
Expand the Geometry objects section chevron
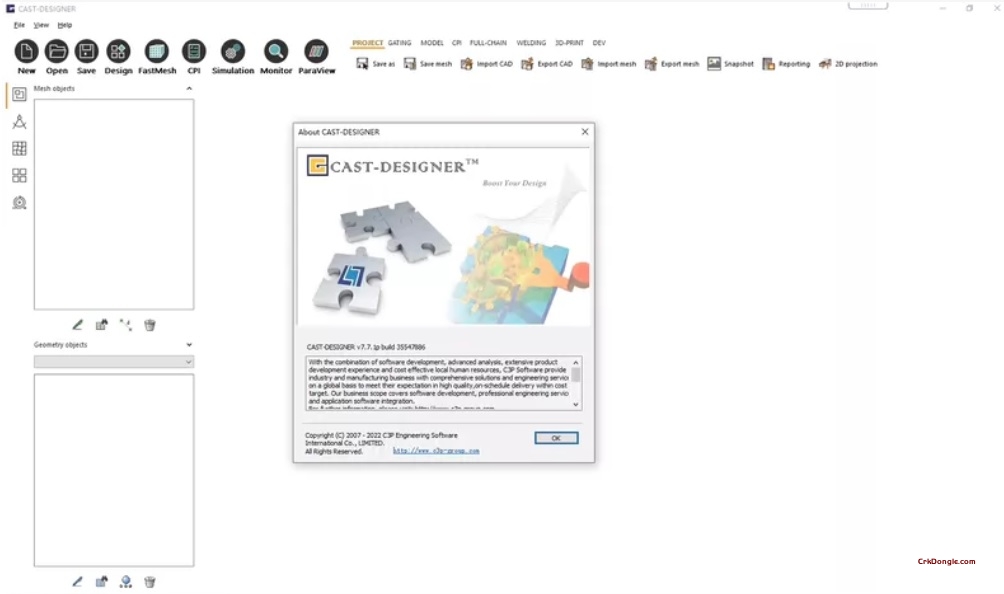pos(189,344)
